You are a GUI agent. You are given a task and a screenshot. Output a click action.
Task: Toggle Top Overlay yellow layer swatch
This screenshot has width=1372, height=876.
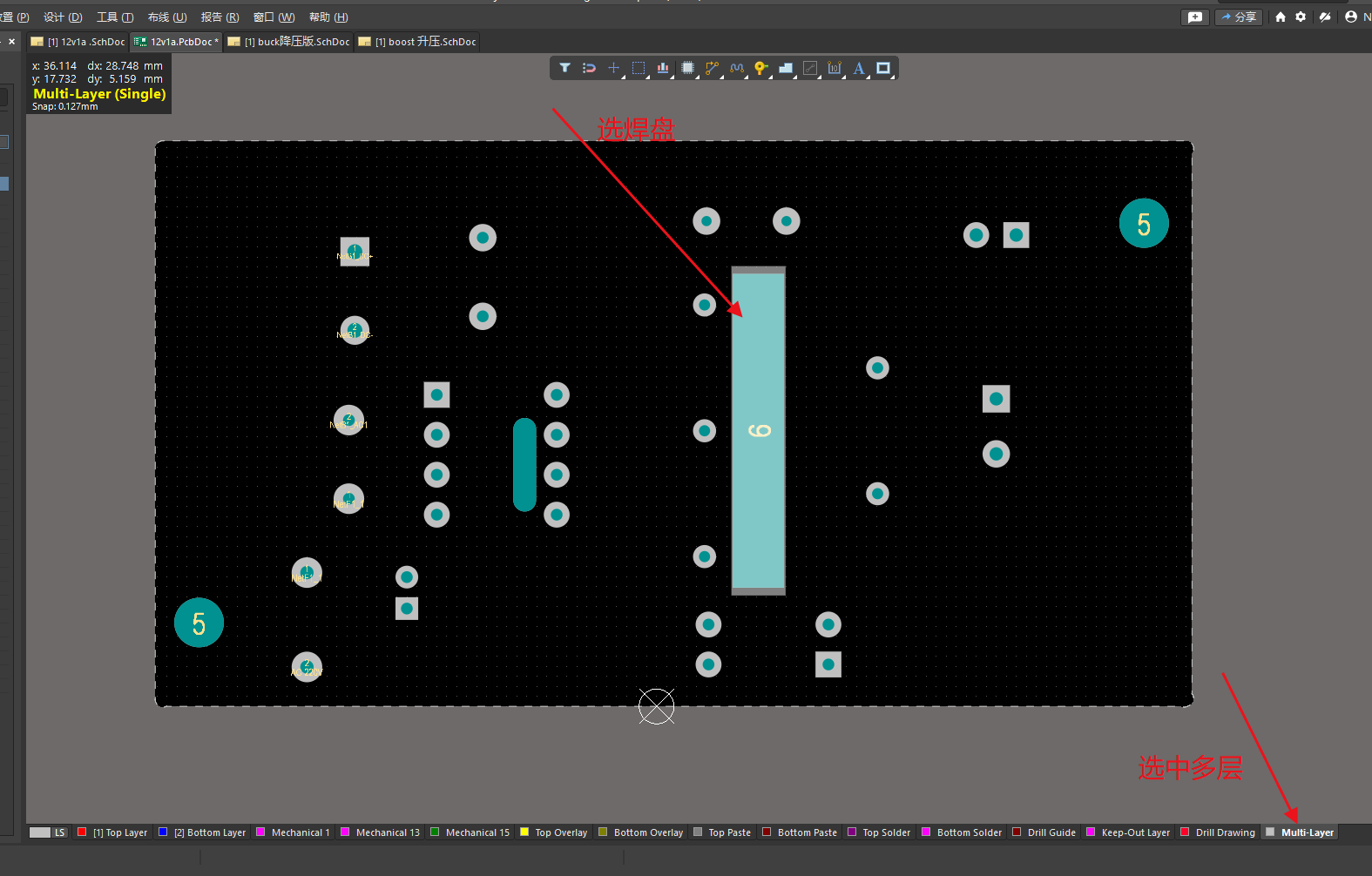click(524, 832)
